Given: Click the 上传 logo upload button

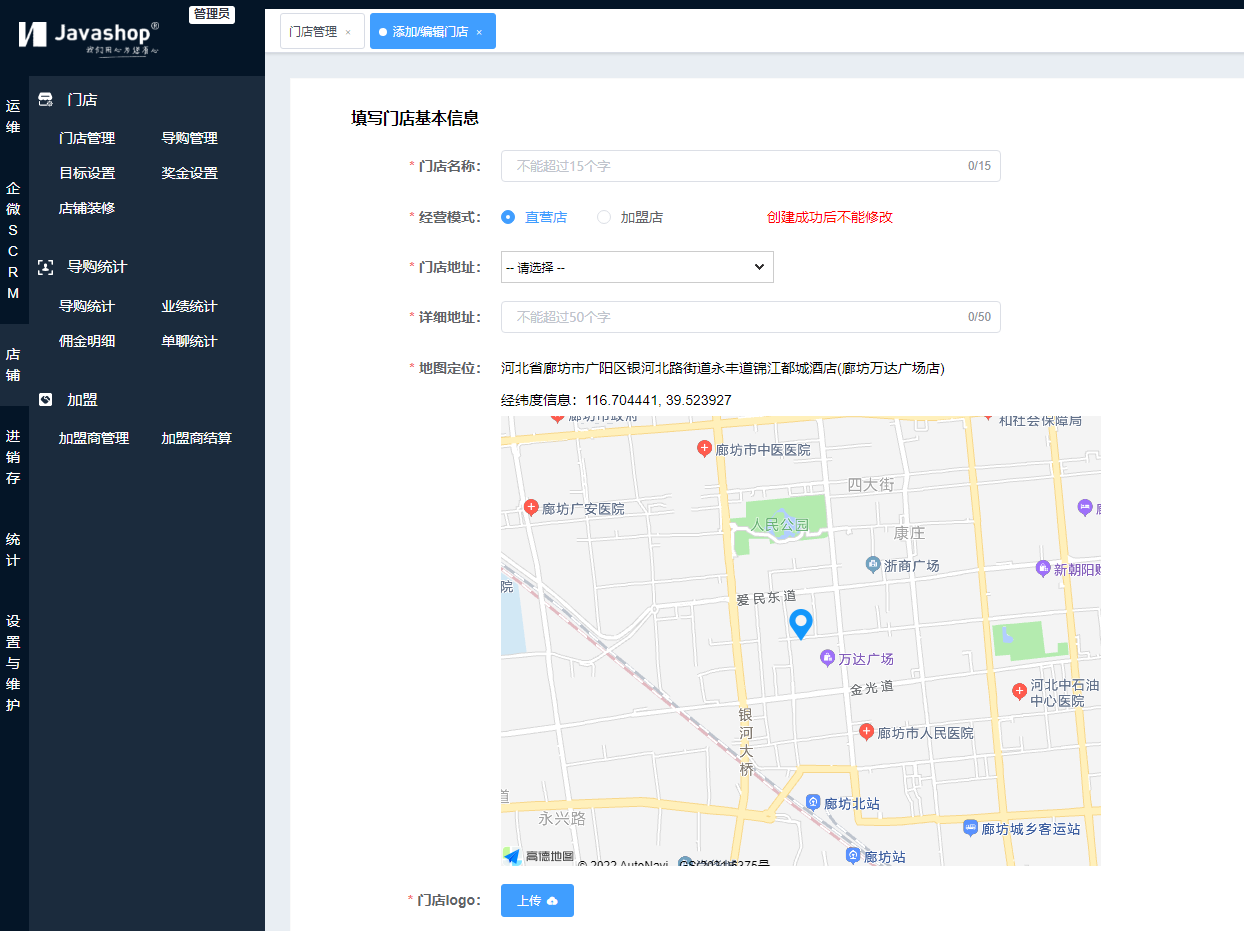Looking at the screenshot, I should coord(537,900).
